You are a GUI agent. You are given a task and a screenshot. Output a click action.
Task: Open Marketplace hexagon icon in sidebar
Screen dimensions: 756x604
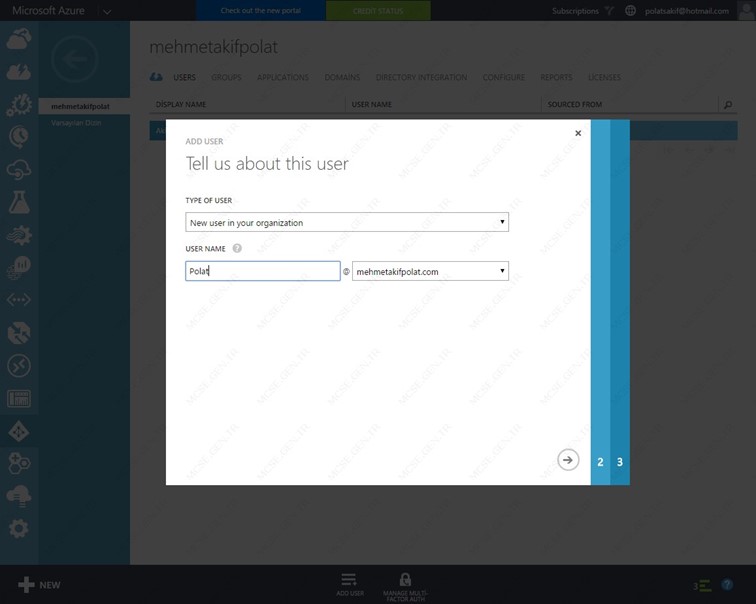[x=19, y=464]
